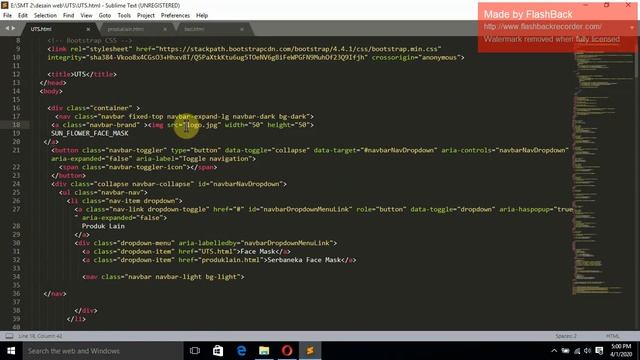Click the Produk Lain text on line 28
The width and height of the screenshot is (640, 360).
(x=103, y=226)
